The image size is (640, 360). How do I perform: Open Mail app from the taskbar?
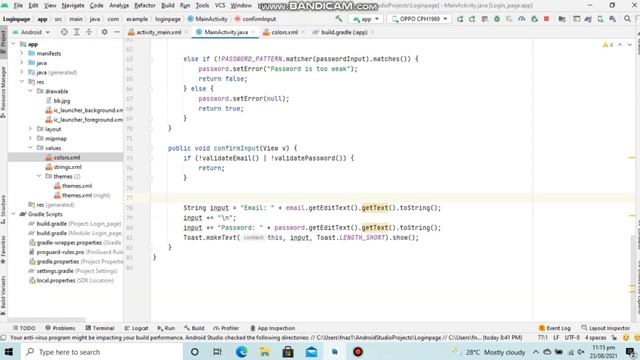coord(311,352)
